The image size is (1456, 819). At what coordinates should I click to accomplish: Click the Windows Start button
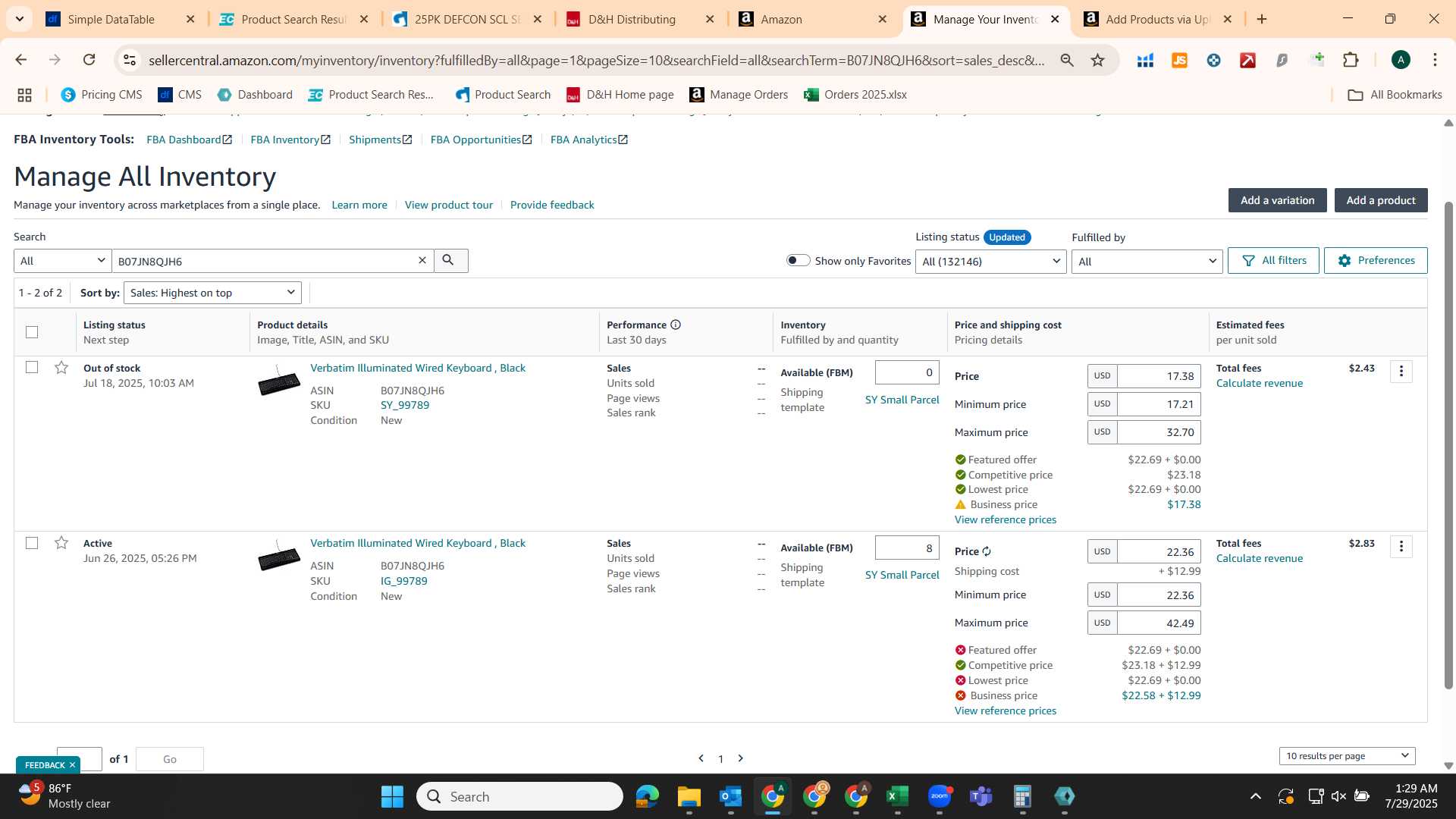pyautogui.click(x=392, y=796)
